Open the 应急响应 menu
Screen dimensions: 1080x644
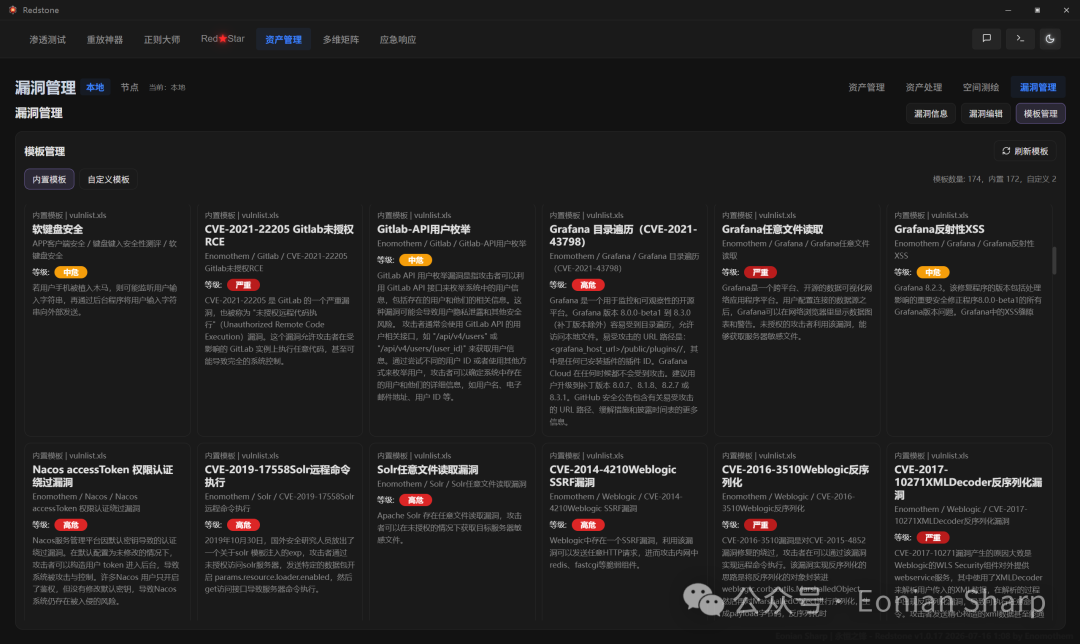(x=398, y=39)
